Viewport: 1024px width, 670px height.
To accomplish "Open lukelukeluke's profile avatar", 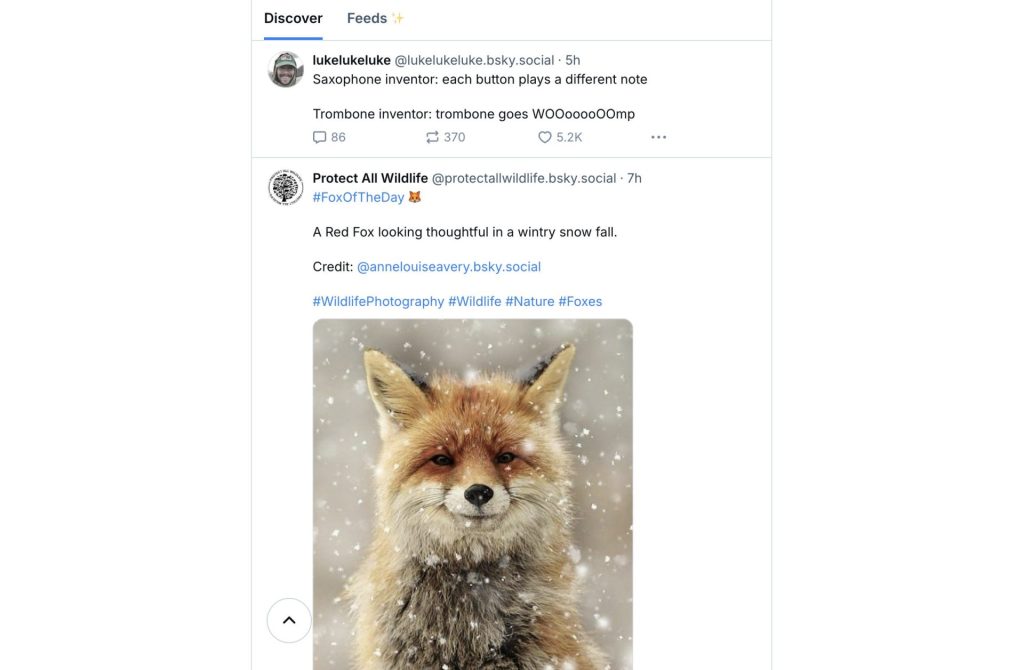I will pyautogui.click(x=285, y=69).
